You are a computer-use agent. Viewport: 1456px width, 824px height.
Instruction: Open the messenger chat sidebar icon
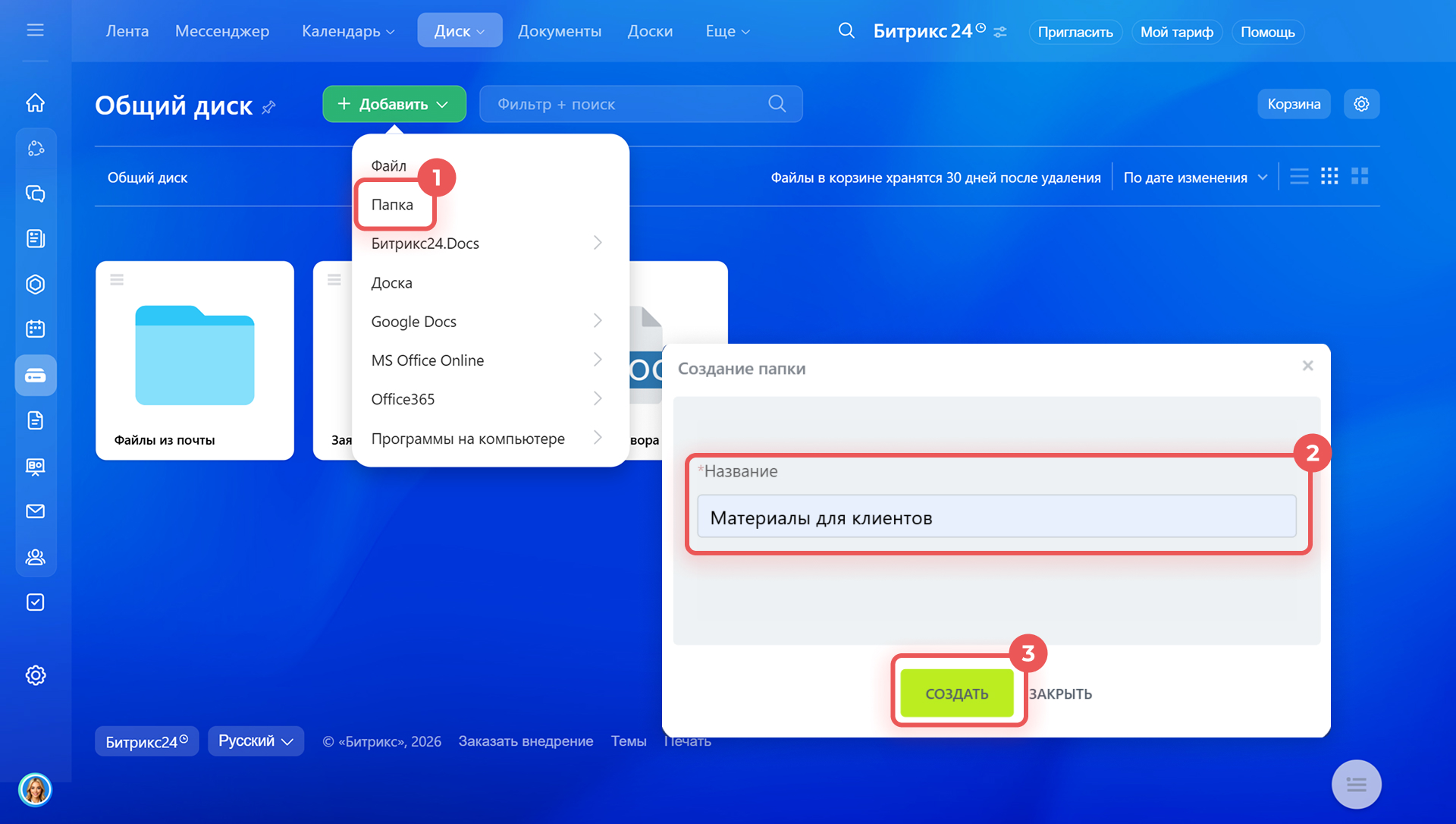[36, 193]
